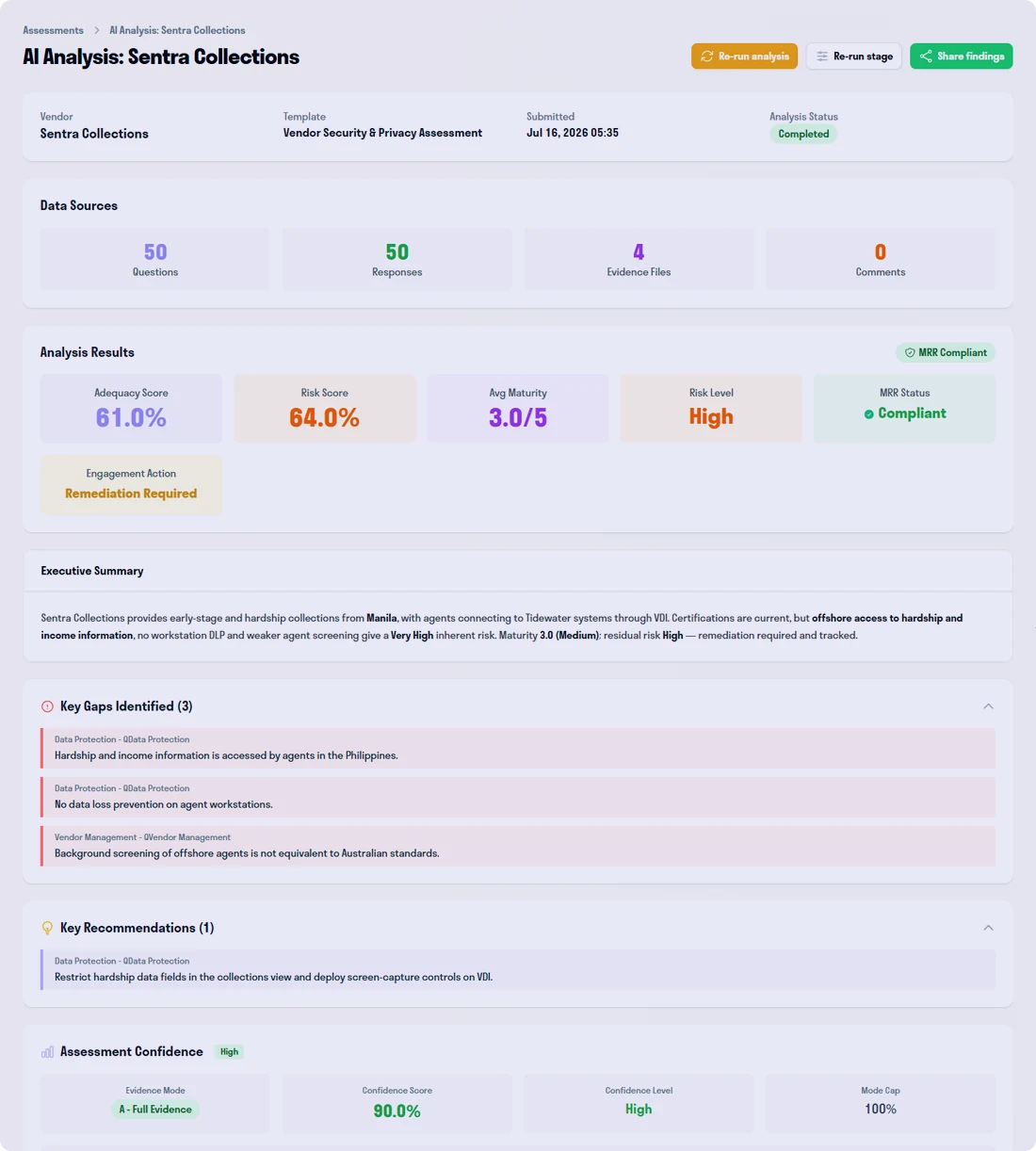Select the 50 Responses data source card
Screen dimensions: 1036x1151
point(397,259)
